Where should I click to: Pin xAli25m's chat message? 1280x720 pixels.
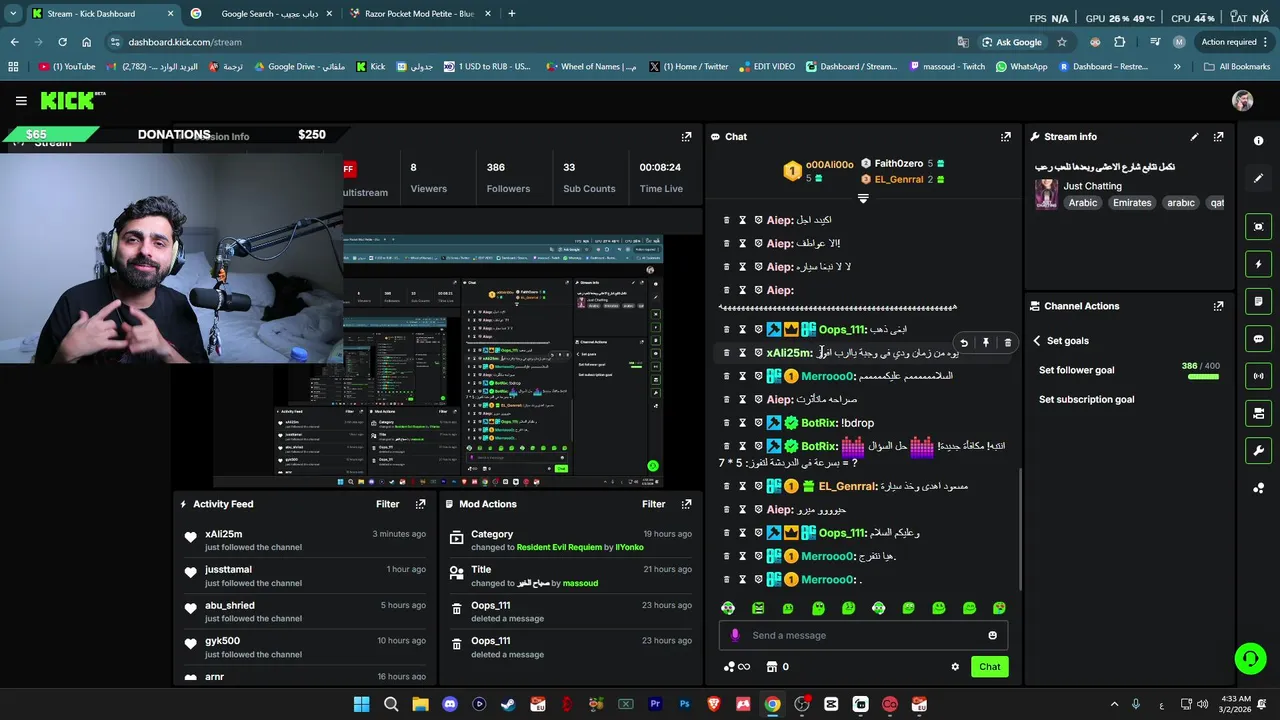(986, 343)
